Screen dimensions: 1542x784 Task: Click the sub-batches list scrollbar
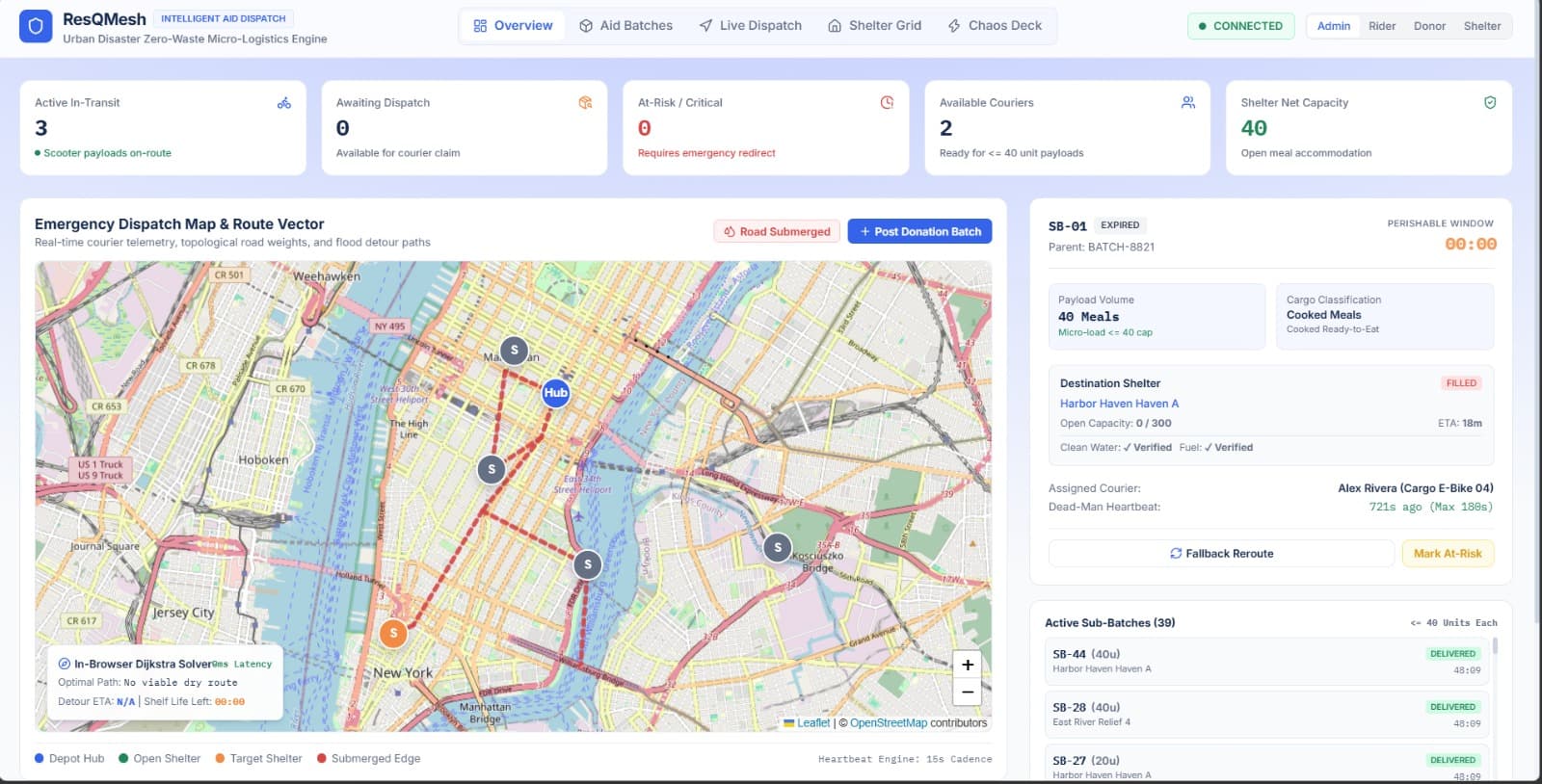(1496, 646)
